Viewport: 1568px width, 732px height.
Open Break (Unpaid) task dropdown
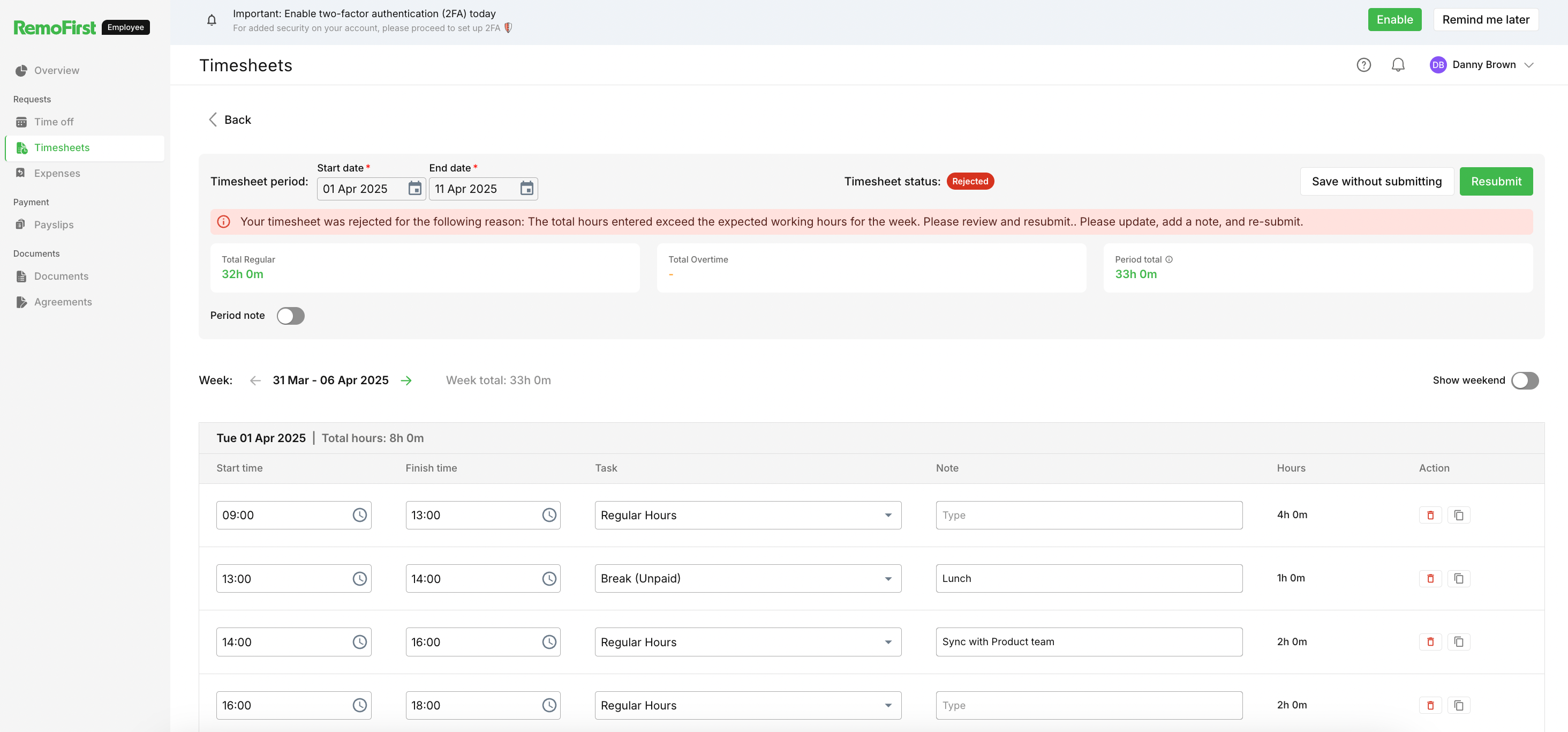click(x=748, y=579)
